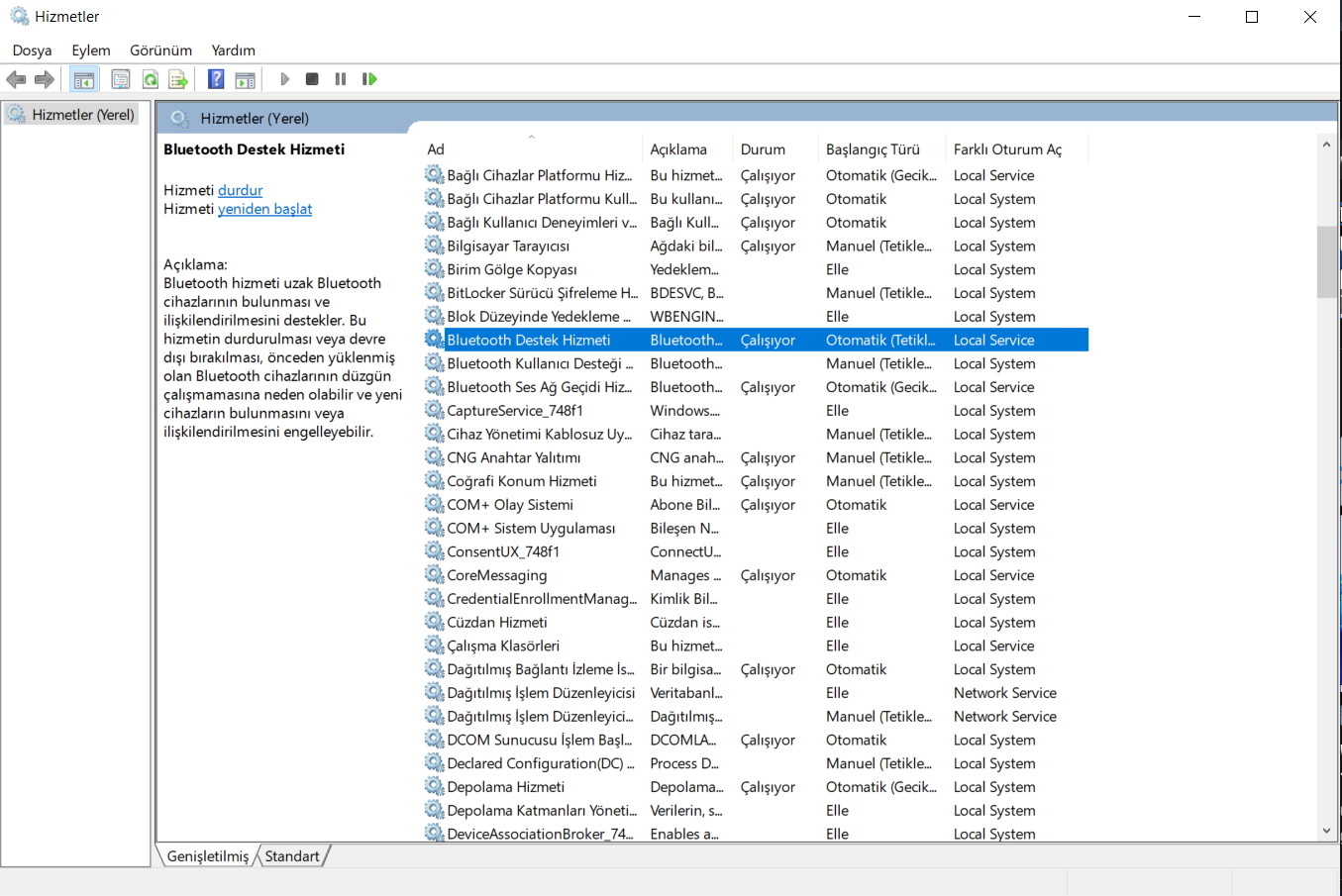
Task: Sort services by the Ad column header
Action: (533, 149)
